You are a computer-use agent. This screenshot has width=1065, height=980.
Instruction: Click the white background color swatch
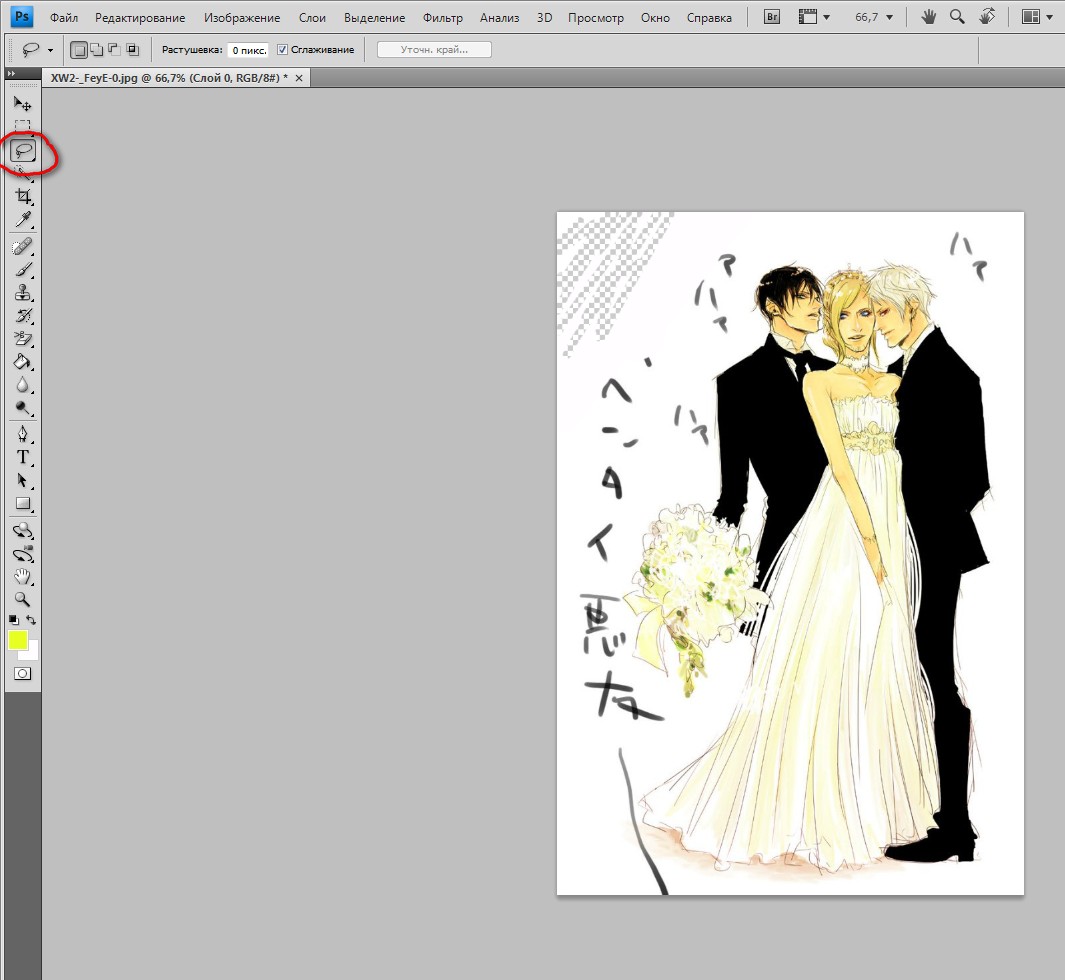[31, 653]
